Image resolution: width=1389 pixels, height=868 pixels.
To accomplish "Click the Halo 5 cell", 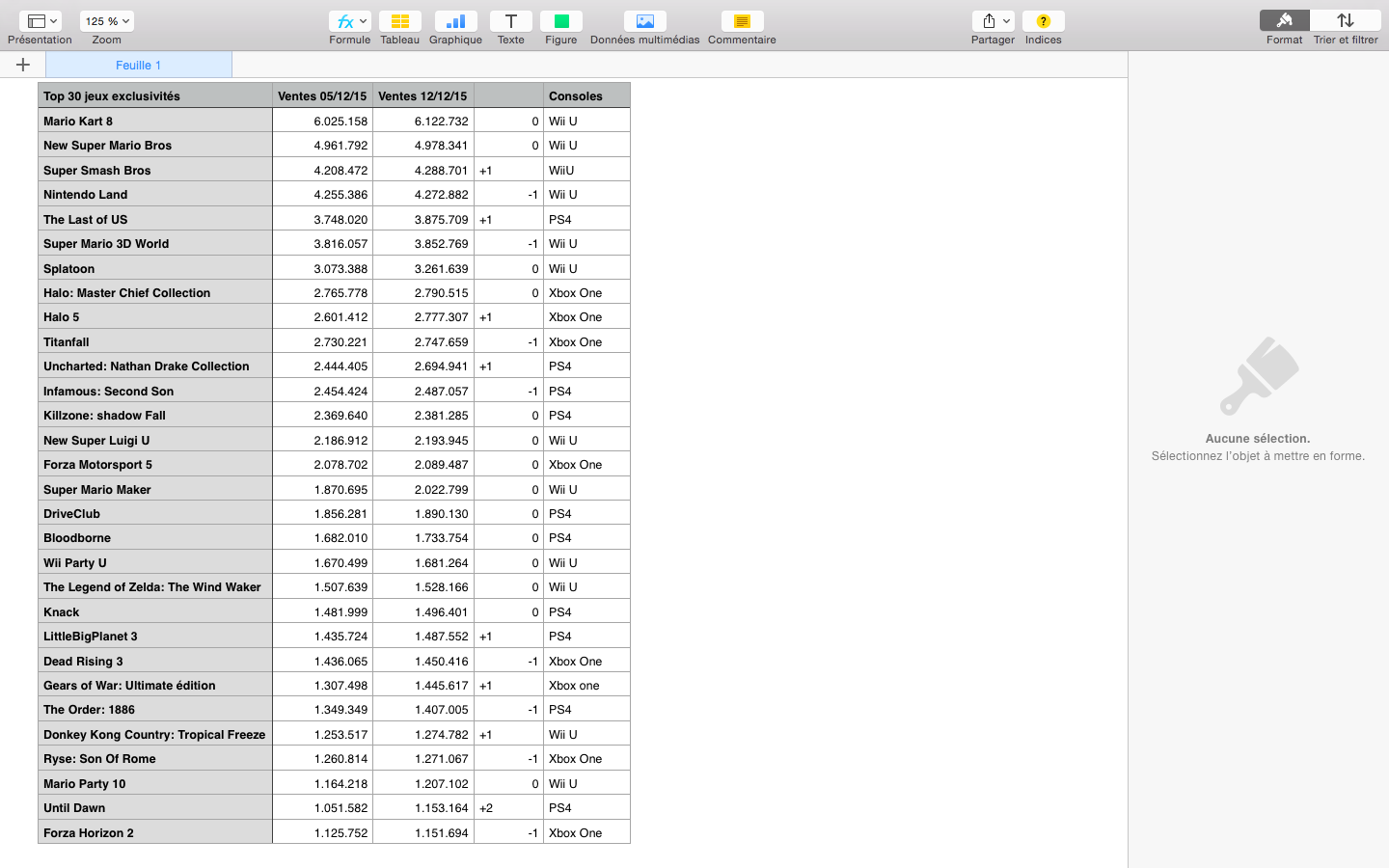I will tap(155, 316).
